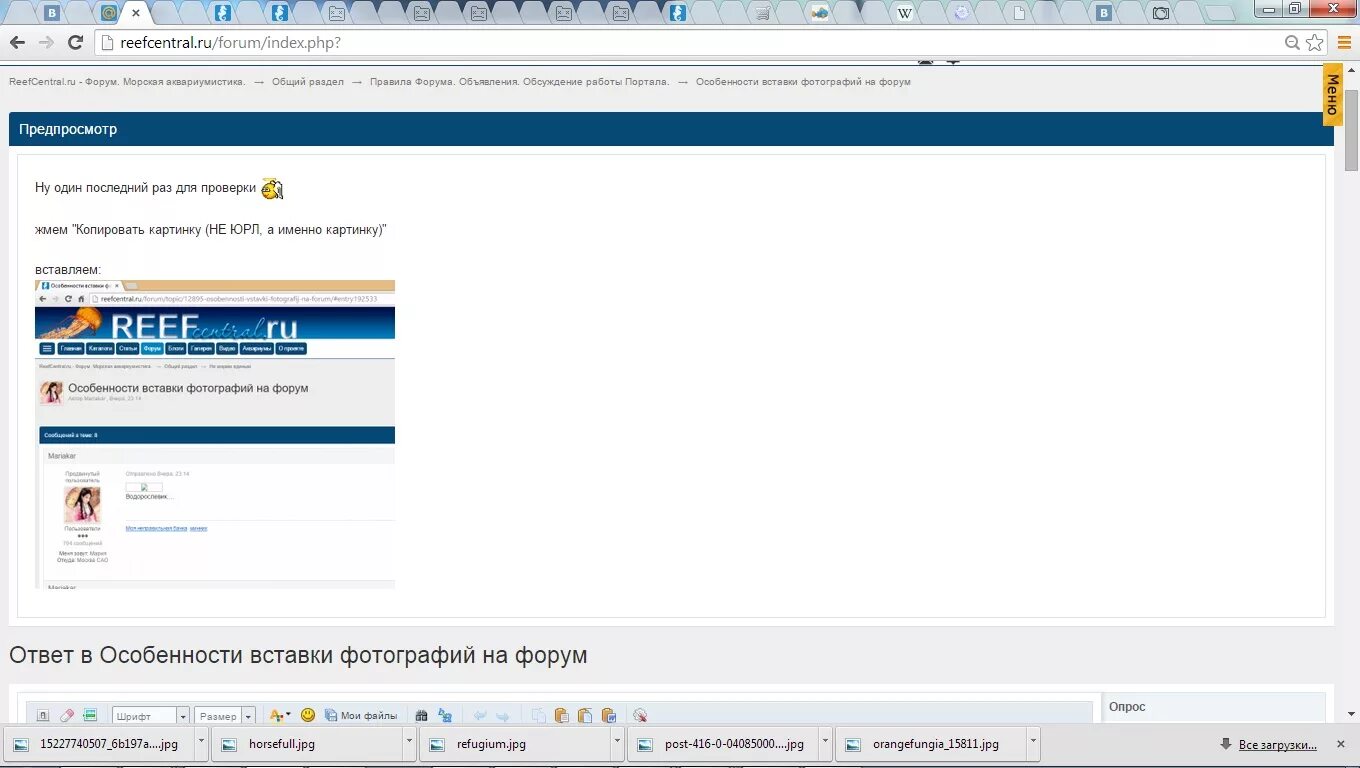Click the pasted screenshot image in the preview

click(215, 434)
